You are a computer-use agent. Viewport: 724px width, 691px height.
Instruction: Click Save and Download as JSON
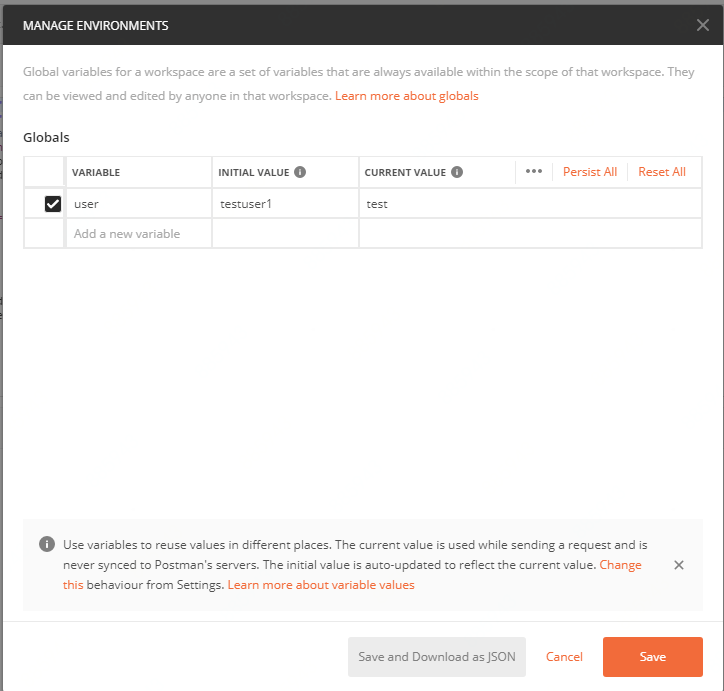click(437, 657)
